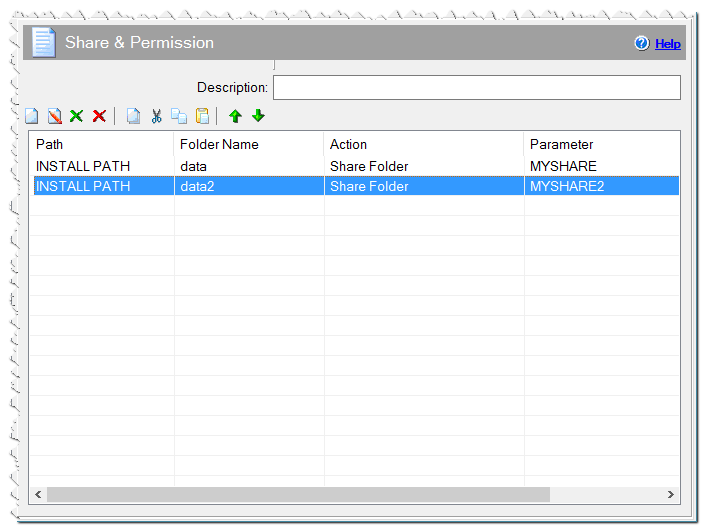Screen dimensions: 701x526
Task: Click the horizontal scrollbar right arrow
Action: pos(671,494)
